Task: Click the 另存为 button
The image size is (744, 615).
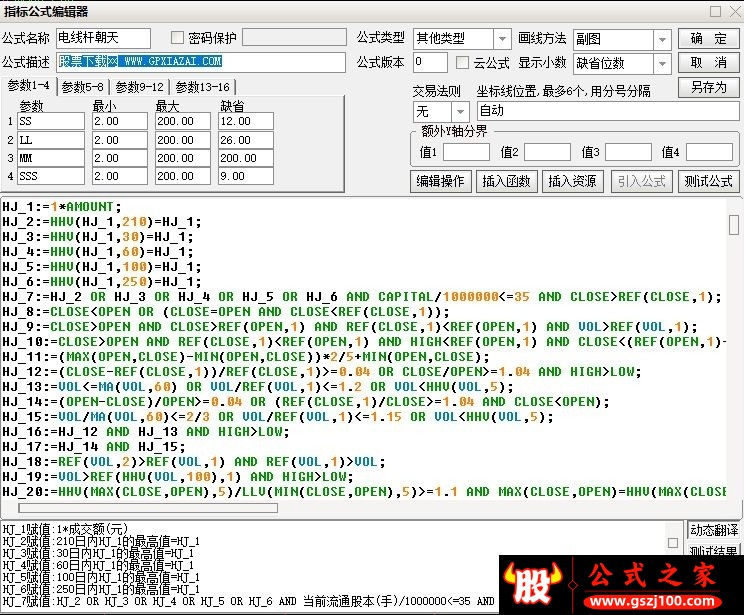Action: pyautogui.click(x=708, y=88)
